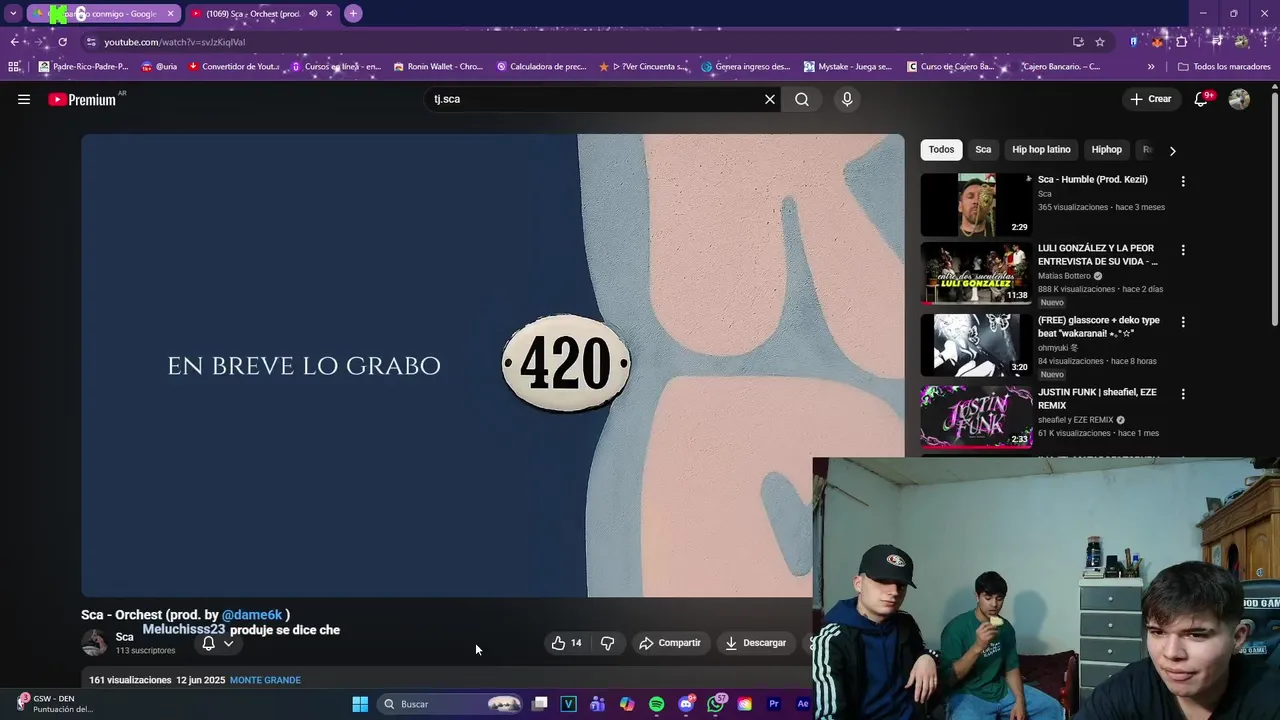Image resolution: width=1280 pixels, height=720 pixels.
Task: Bookmark this page with the star
Action: (1100, 42)
